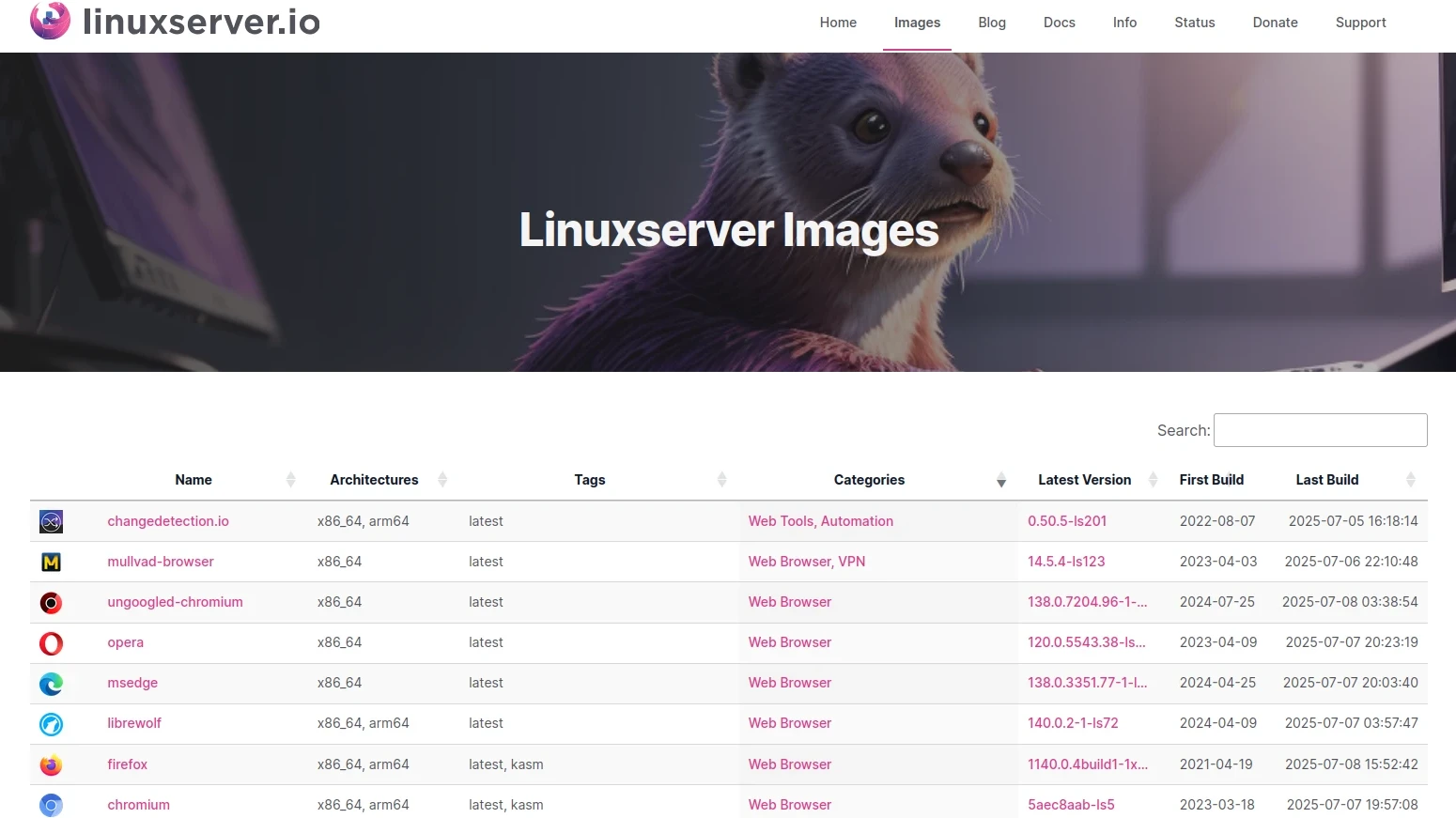The height and width of the screenshot is (818, 1456).
Task: Focus the Search input field
Action: click(x=1320, y=430)
